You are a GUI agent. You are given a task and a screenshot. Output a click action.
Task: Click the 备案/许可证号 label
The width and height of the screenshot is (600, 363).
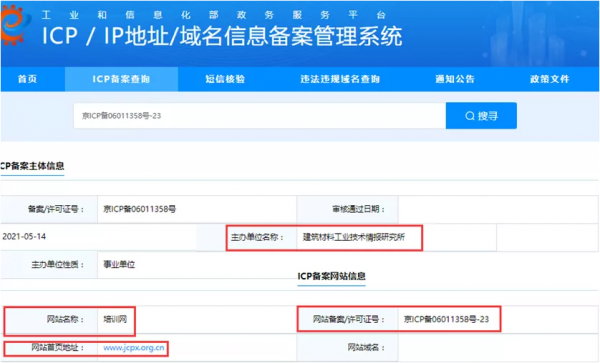pos(56,209)
